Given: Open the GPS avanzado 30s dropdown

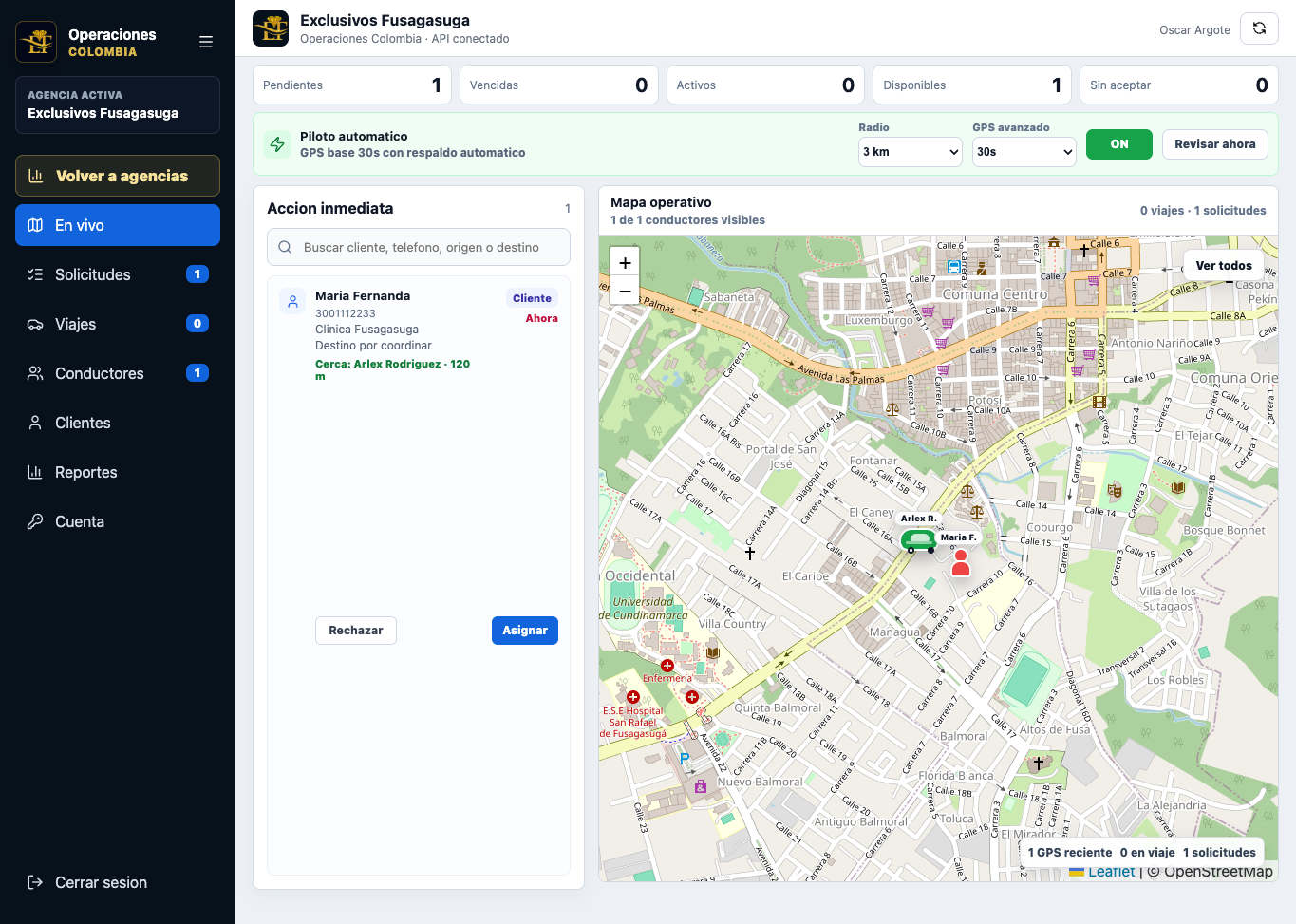Looking at the screenshot, I should pyautogui.click(x=1024, y=152).
